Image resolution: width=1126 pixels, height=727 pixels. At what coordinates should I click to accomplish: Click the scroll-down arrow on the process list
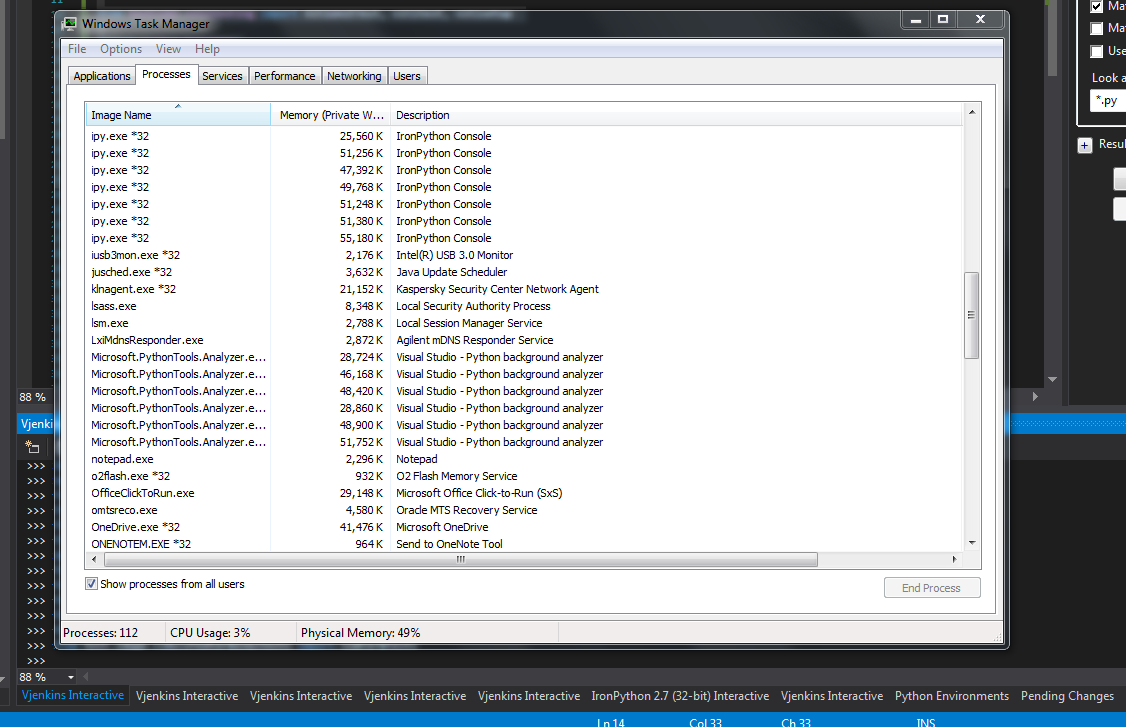pos(971,541)
